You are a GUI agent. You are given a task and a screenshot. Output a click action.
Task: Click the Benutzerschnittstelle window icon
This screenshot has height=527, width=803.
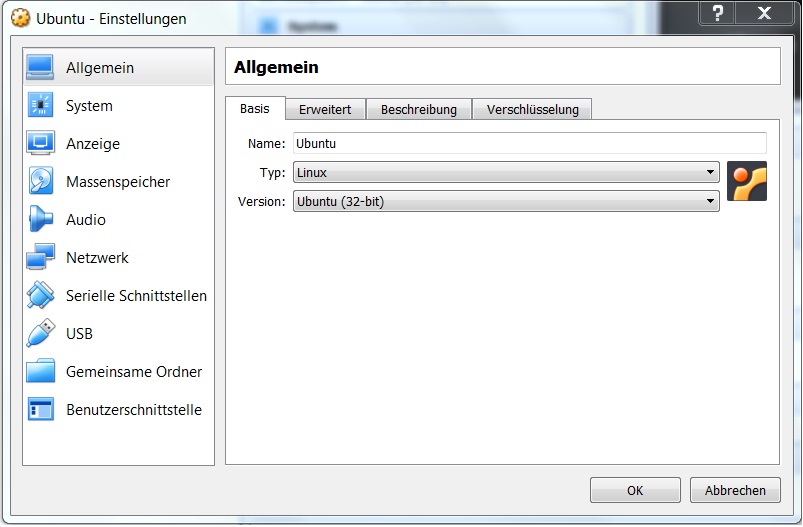[x=40, y=409]
